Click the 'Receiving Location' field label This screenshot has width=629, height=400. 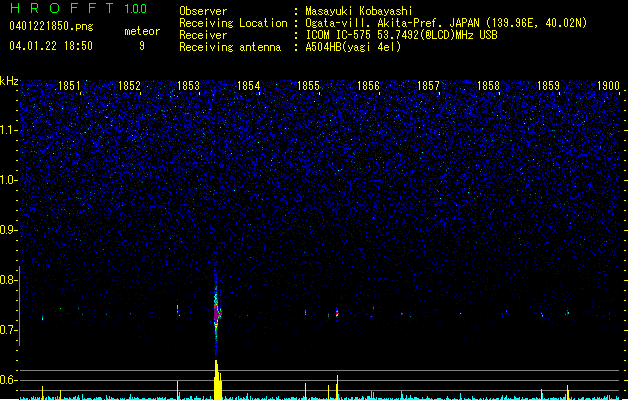[x=233, y=23]
